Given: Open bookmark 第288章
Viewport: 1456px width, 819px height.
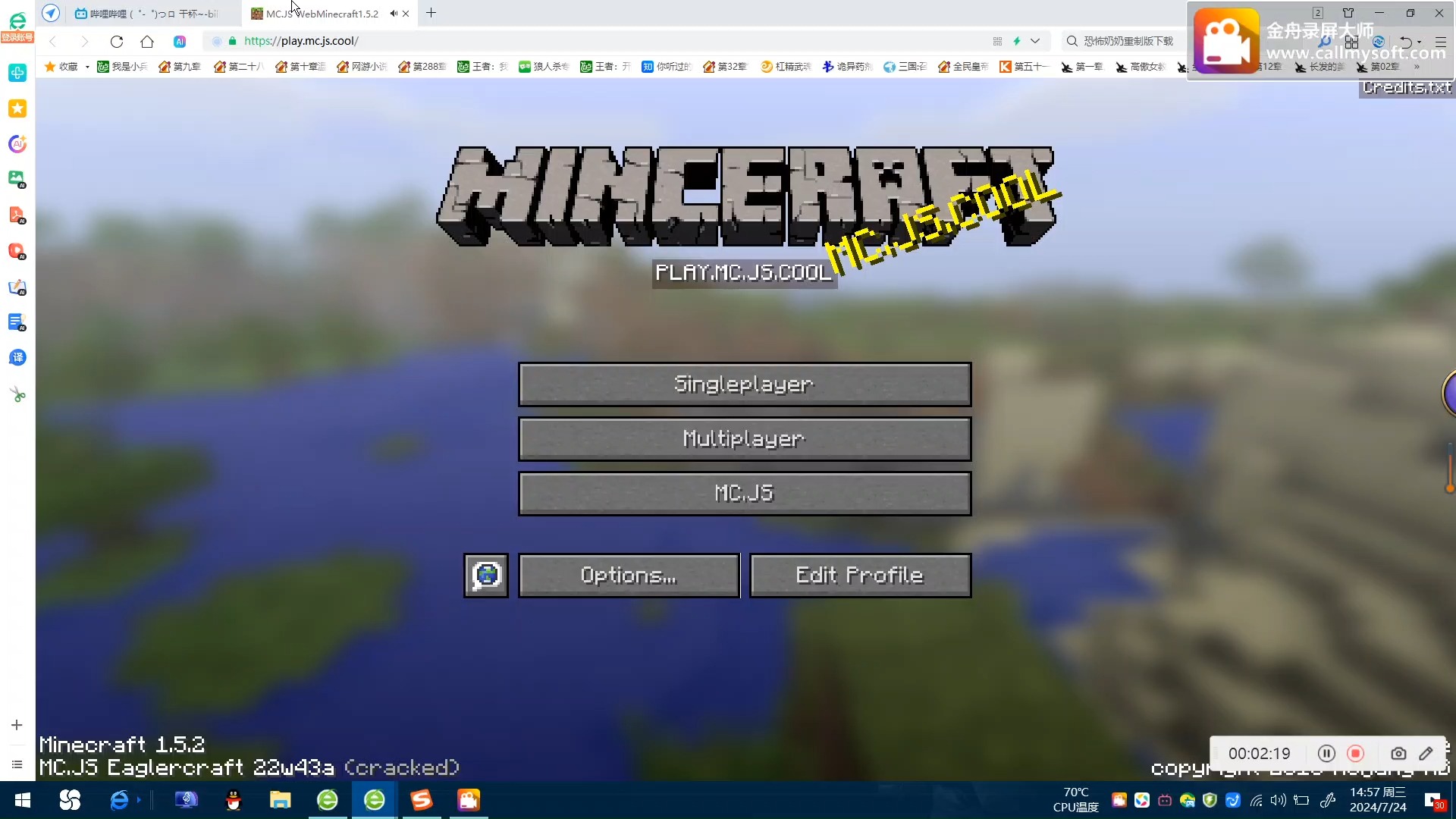Looking at the screenshot, I should click(422, 67).
